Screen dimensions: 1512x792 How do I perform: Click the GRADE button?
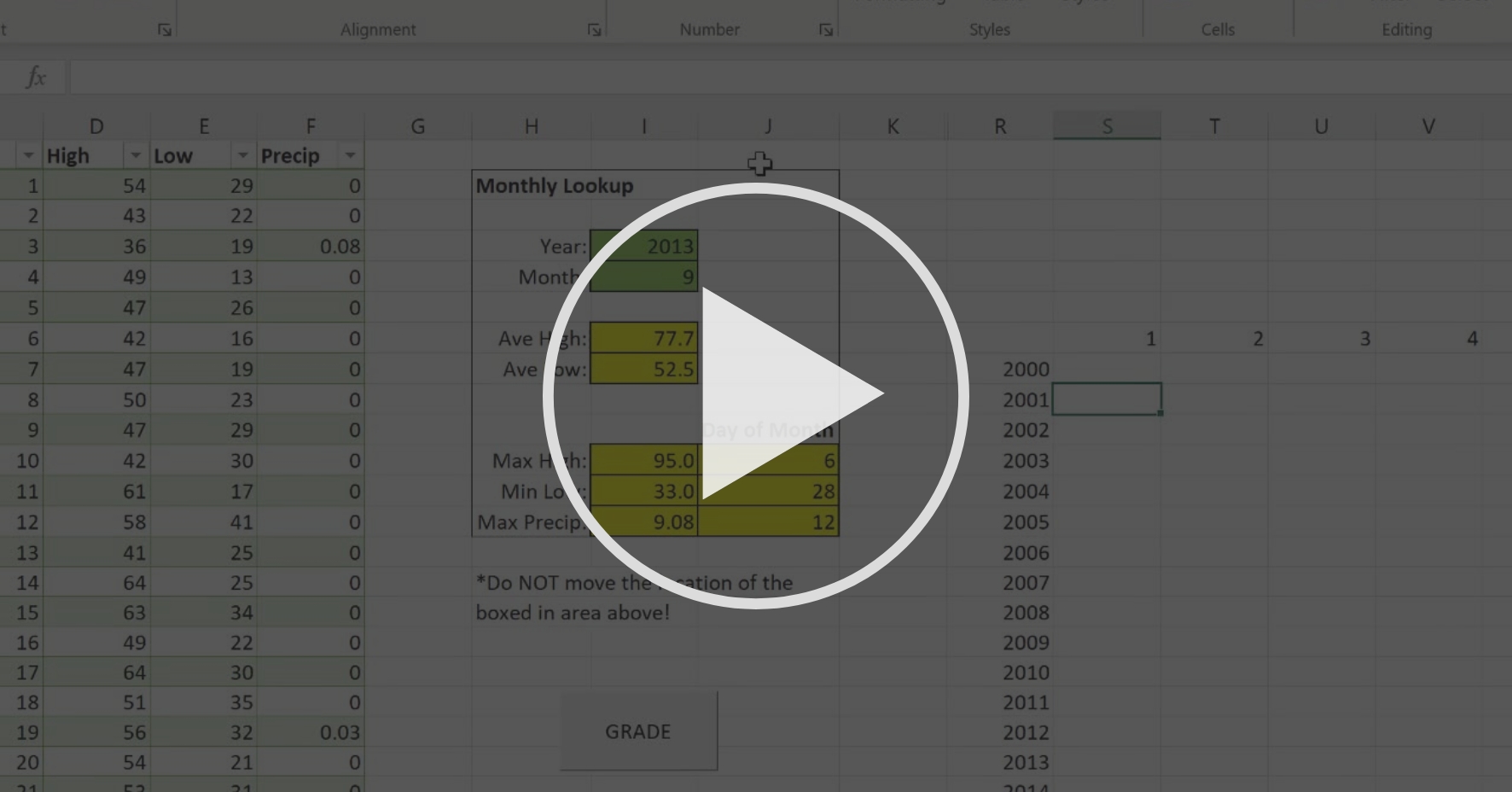pos(637,731)
